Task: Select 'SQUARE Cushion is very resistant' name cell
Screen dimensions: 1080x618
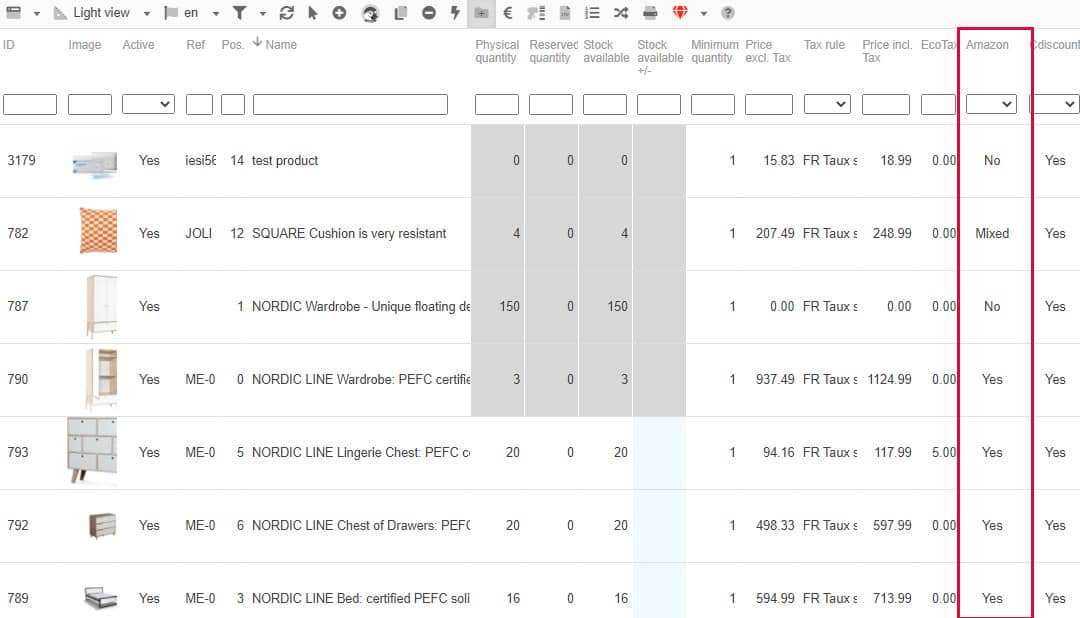Action: pos(349,234)
